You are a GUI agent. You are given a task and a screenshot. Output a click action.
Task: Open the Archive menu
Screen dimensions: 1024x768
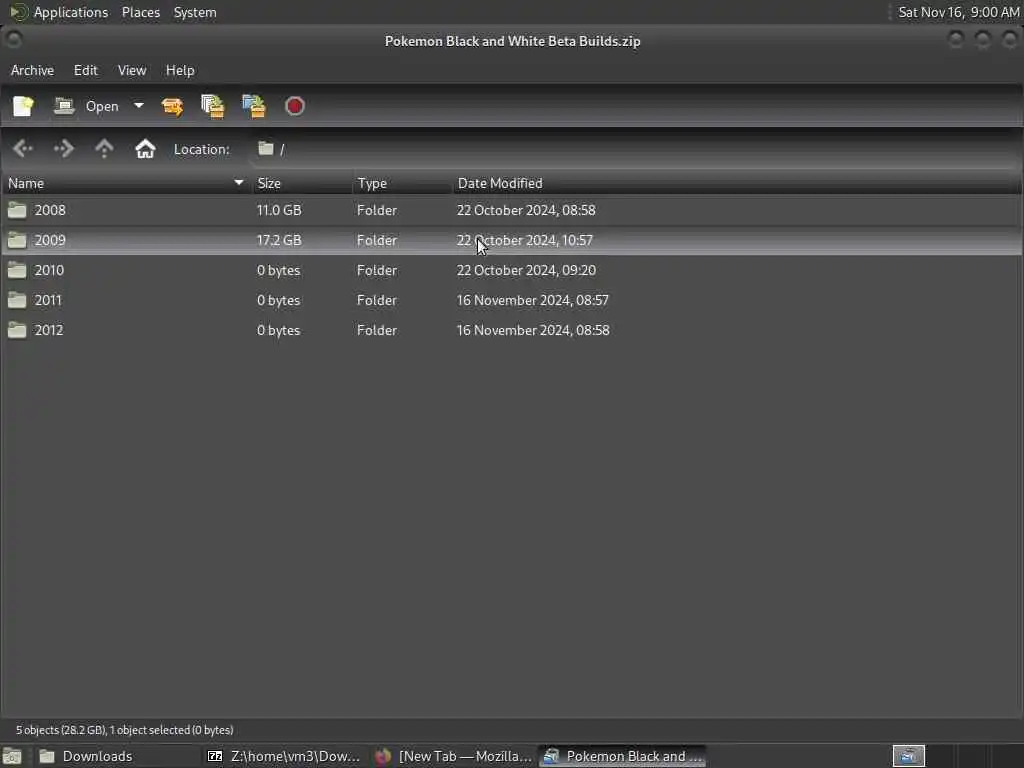click(x=33, y=70)
